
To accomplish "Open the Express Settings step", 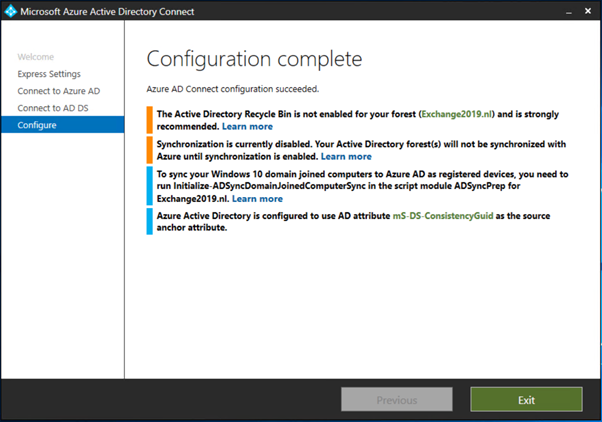I will point(49,74).
